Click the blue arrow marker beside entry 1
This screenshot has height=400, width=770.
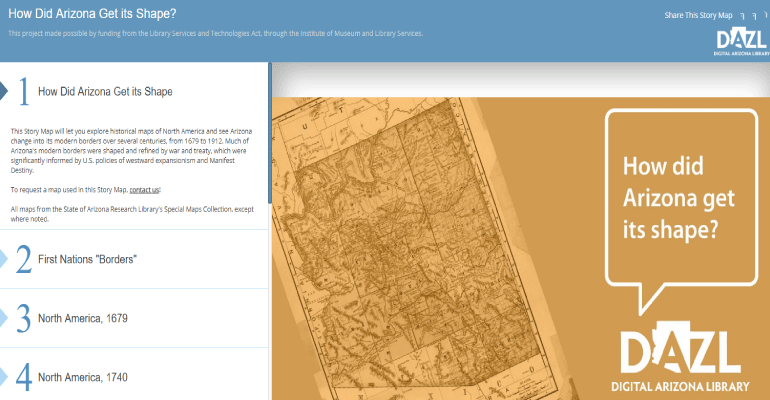[x=268, y=92]
